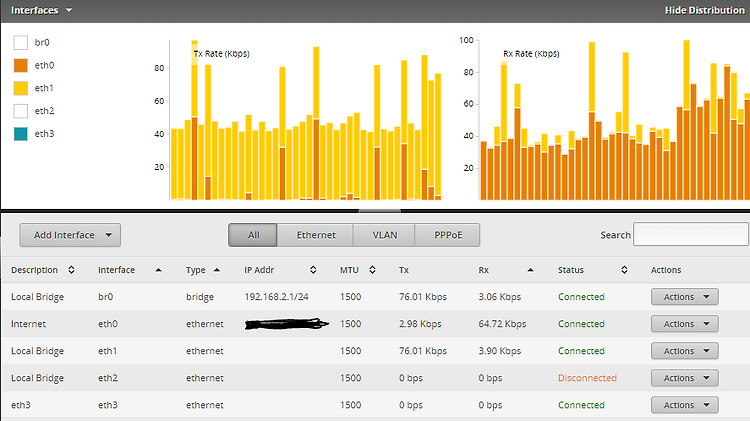This screenshot has height=421, width=750.
Task: Select the All filter tab
Action: pos(253,235)
